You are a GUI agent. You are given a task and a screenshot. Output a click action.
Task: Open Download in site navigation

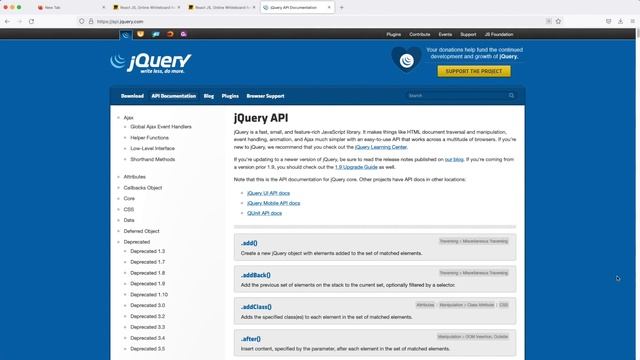coord(132,96)
